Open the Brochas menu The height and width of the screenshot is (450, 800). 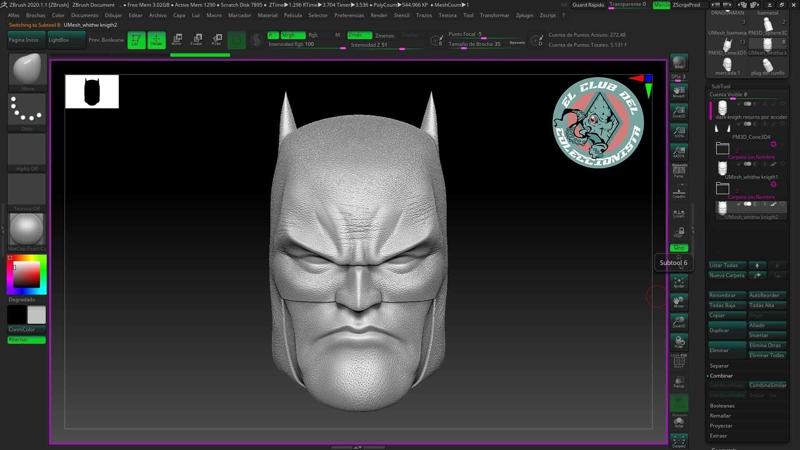pyautogui.click(x=36, y=15)
